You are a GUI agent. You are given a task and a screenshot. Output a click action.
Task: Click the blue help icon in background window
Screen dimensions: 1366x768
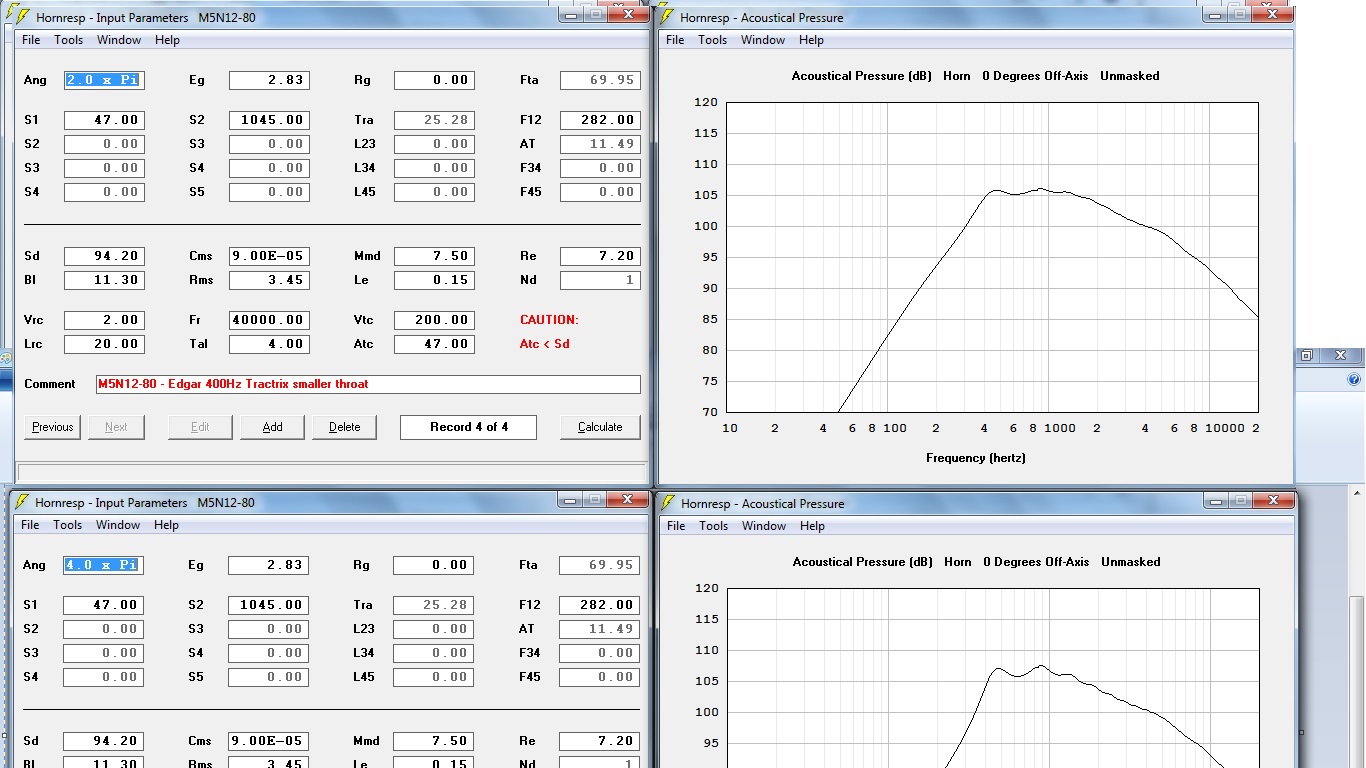pyautogui.click(x=1354, y=380)
